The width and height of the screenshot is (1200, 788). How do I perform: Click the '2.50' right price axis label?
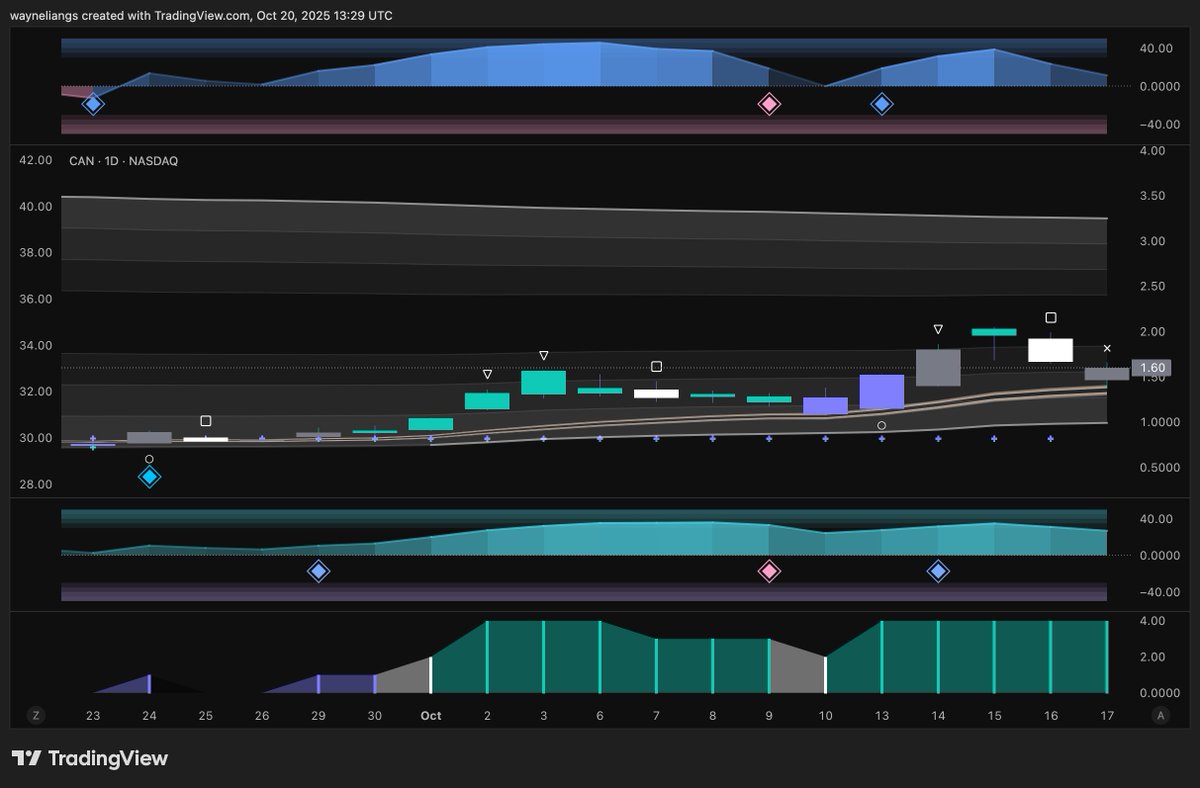tap(1152, 287)
